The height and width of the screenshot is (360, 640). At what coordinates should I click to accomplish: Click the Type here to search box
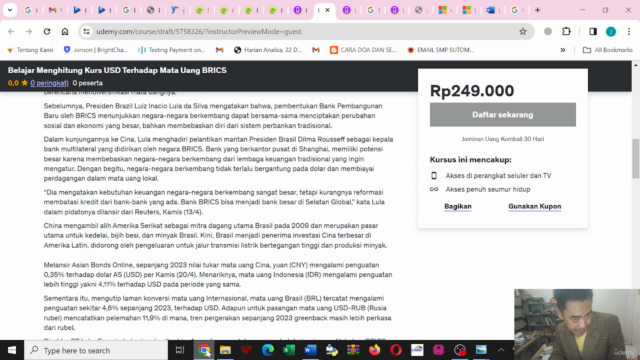pos(96,350)
